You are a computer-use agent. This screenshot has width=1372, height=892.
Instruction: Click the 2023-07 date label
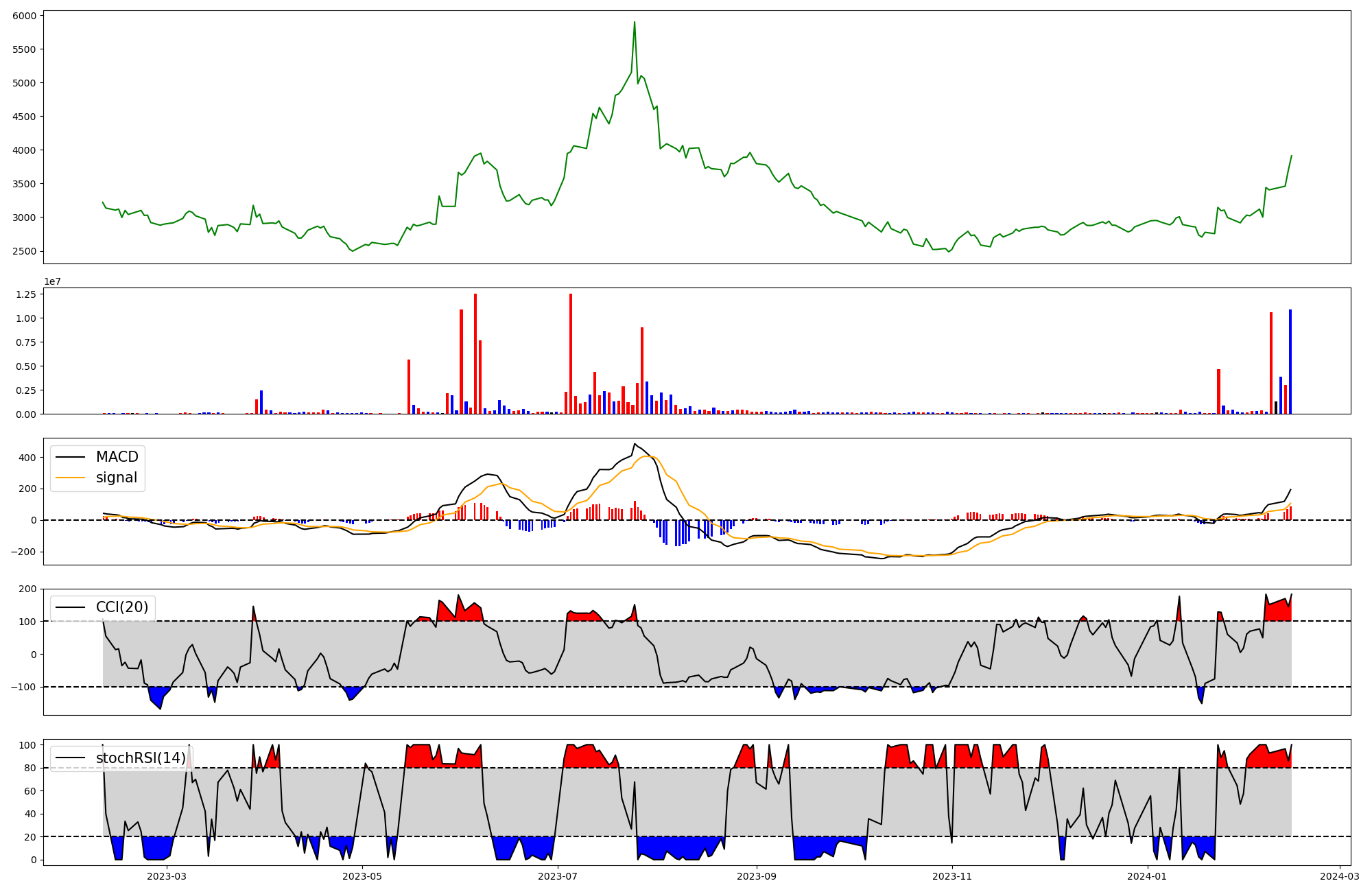558,876
